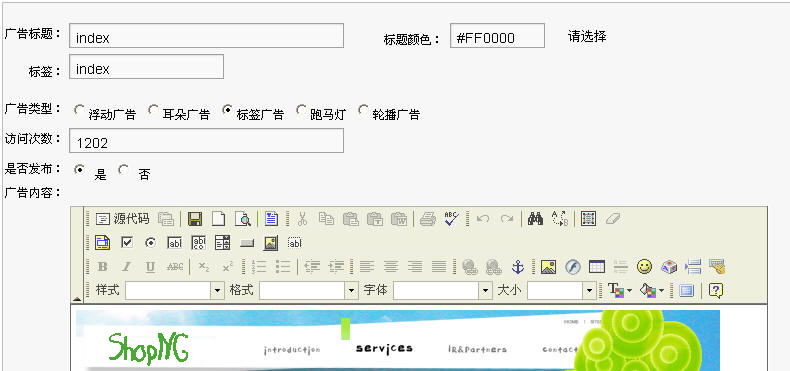Viewport: 790px width, 371px height.
Task: Insert a form with the Form icon
Action: point(102,243)
